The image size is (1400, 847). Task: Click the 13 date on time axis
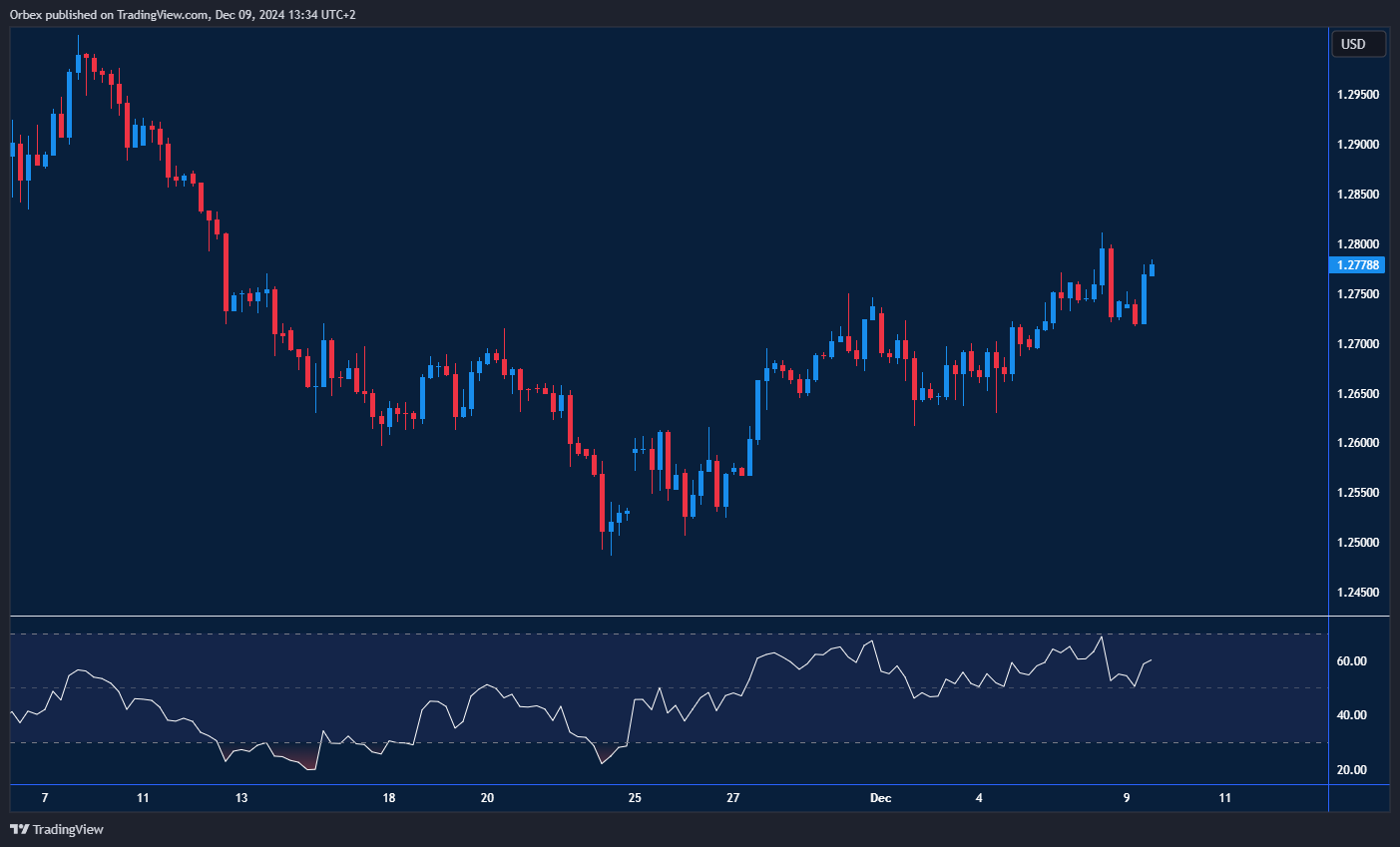241,798
